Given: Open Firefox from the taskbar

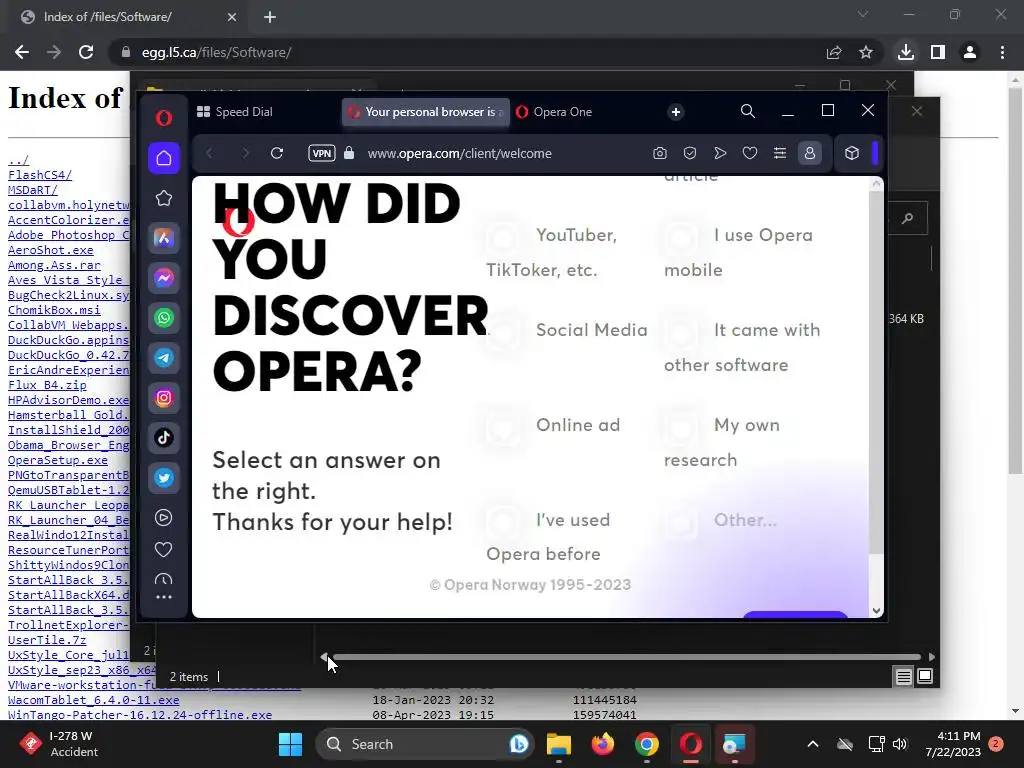Looking at the screenshot, I should tap(603, 744).
